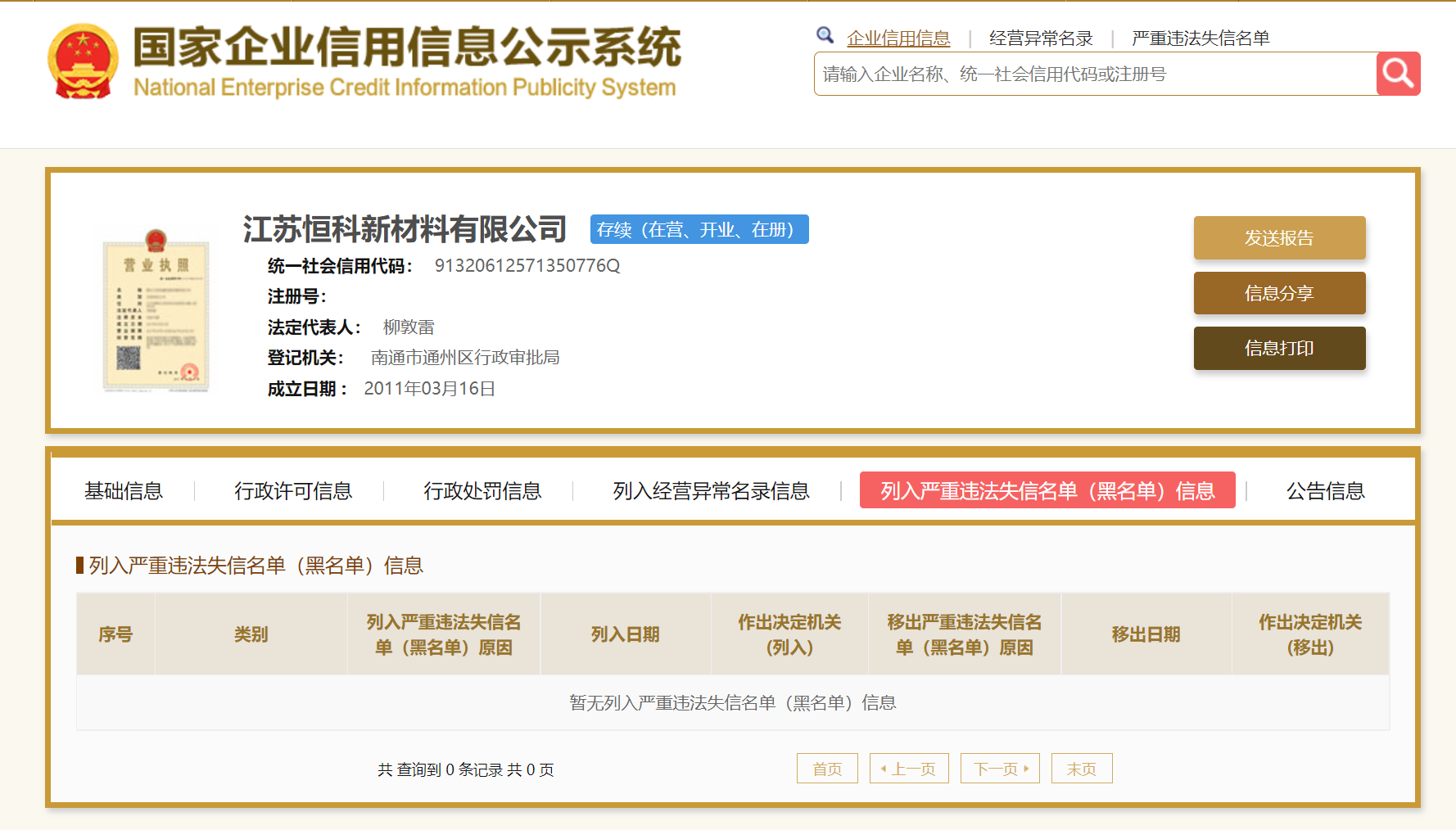Click company name 江苏恒科新材料有限公司
This screenshot has height=830, width=1456.
coord(405,229)
